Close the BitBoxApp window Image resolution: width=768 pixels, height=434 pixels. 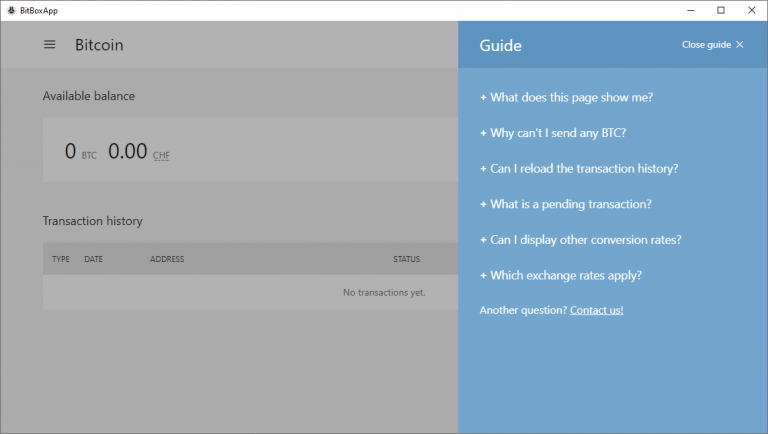(749, 10)
